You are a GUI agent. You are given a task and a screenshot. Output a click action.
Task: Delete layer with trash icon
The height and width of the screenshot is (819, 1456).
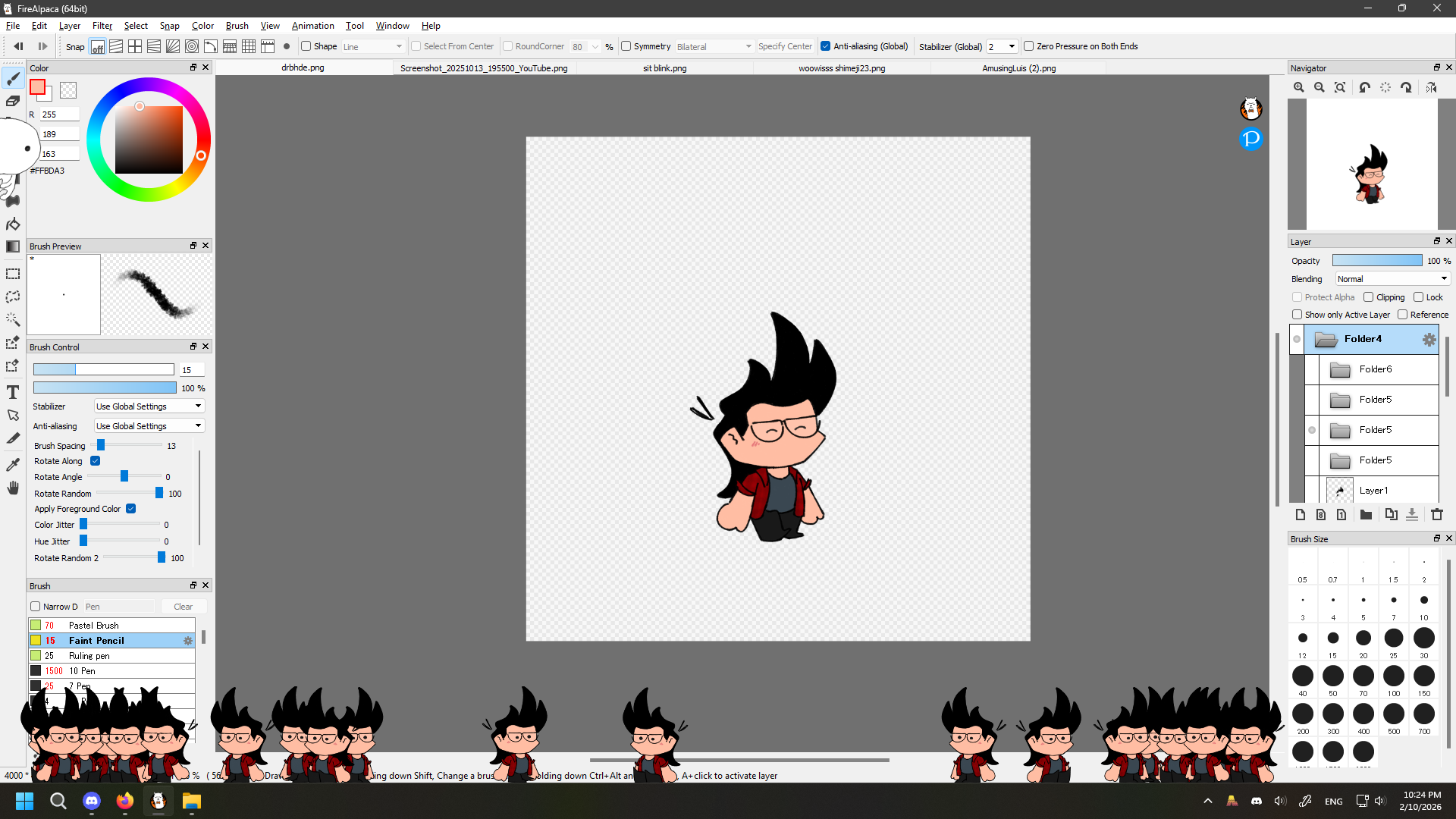(x=1436, y=515)
